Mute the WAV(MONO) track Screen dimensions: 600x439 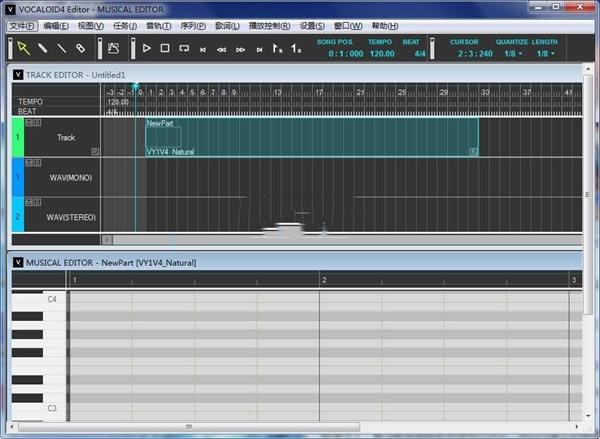[29, 163]
